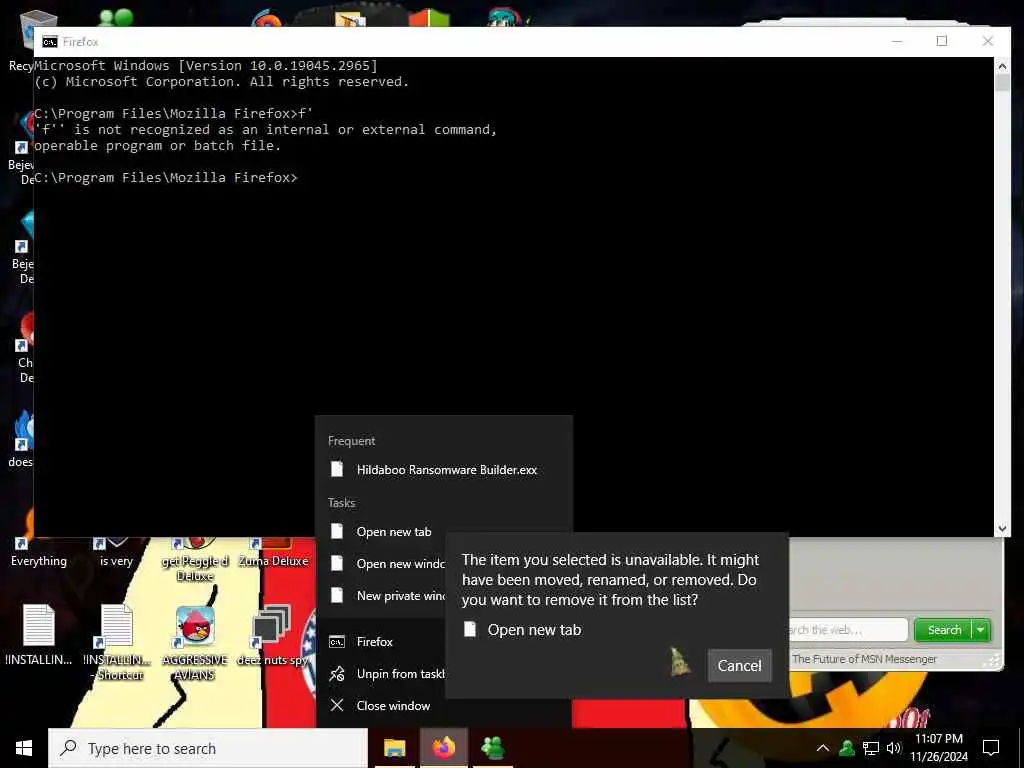The width and height of the screenshot is (1024, 768).
Task: Show hidden system tray icons
Action: coord(823,748)
